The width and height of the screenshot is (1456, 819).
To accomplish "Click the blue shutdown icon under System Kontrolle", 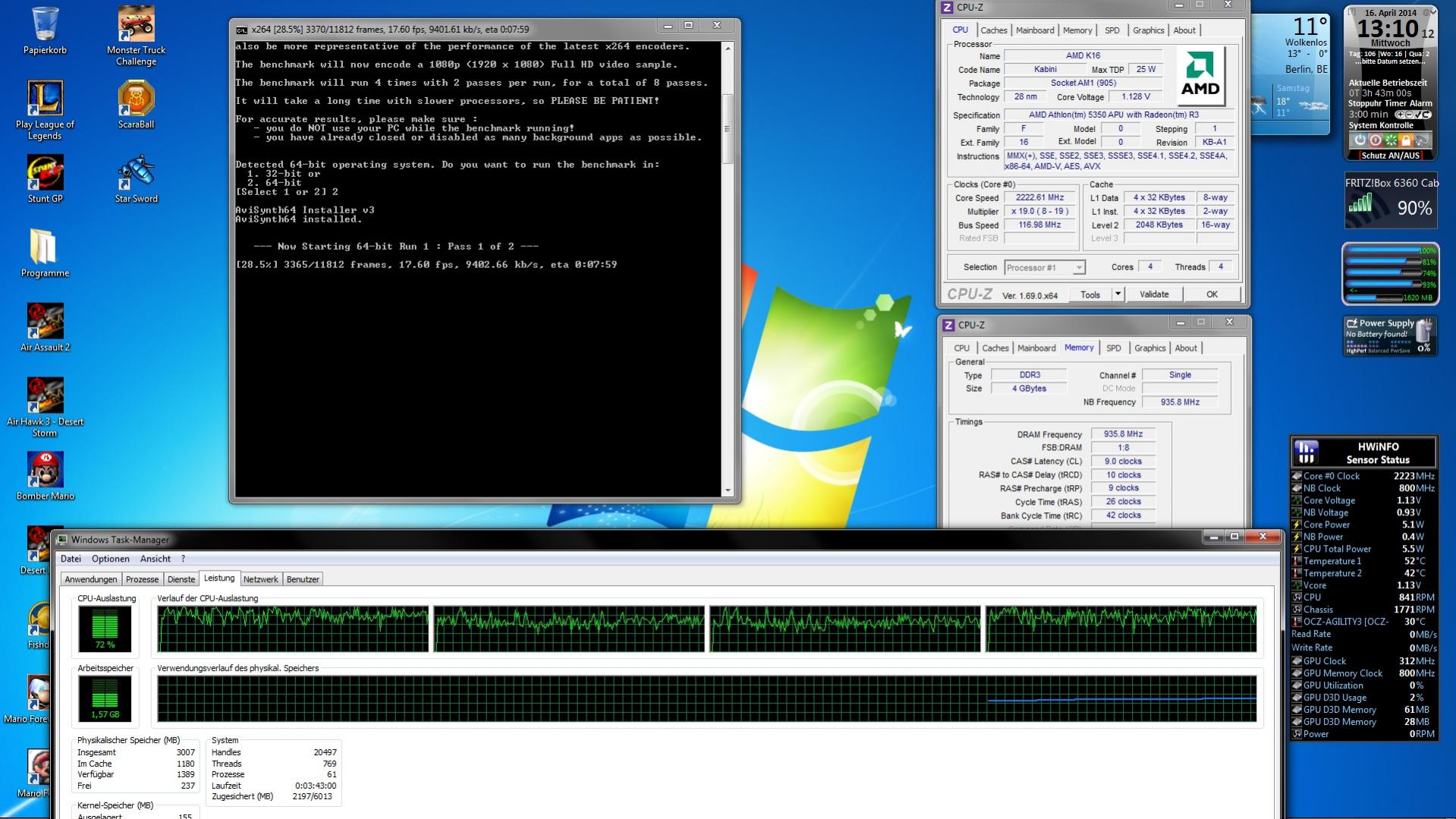I will (1360, 140).
